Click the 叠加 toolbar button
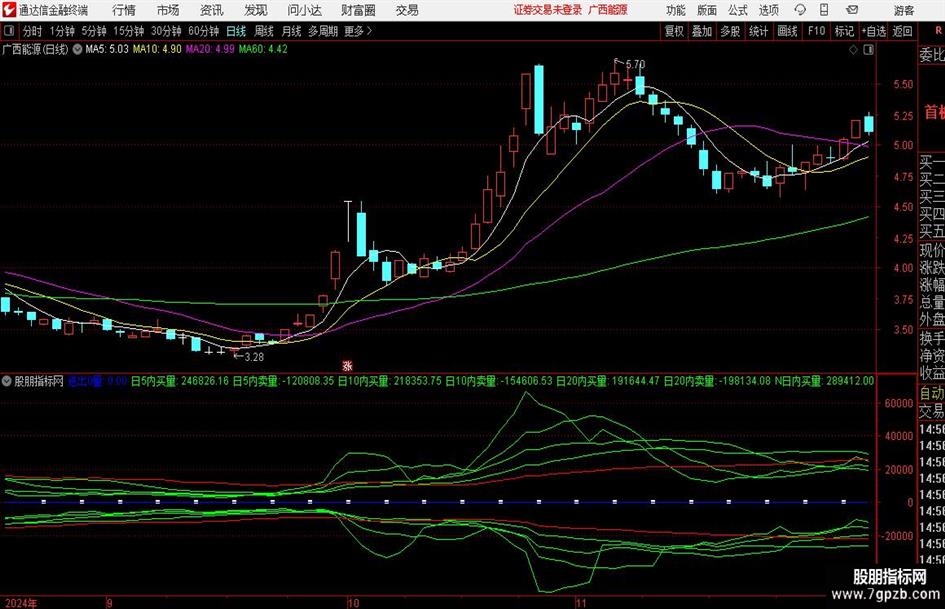The width and height of the screenshot is (945, 609). pyautogui.click(x=702, y=31)
